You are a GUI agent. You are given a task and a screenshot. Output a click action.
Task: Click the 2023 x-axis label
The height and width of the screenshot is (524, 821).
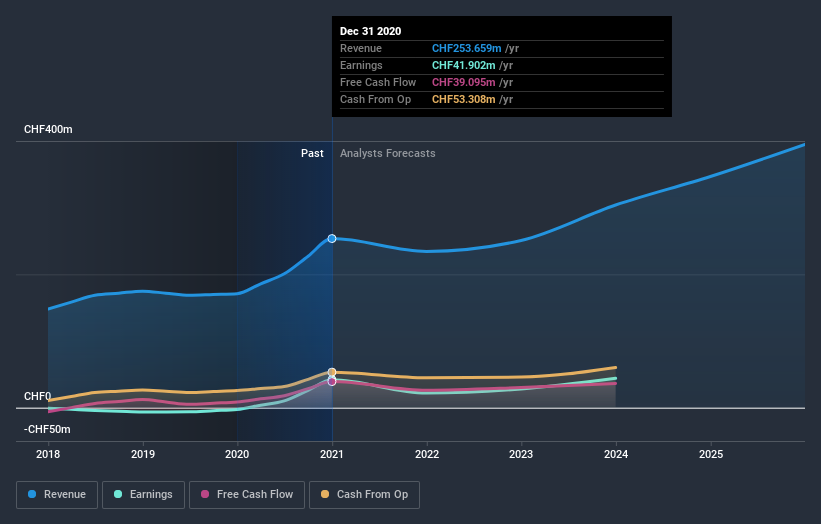pos(522,454)
